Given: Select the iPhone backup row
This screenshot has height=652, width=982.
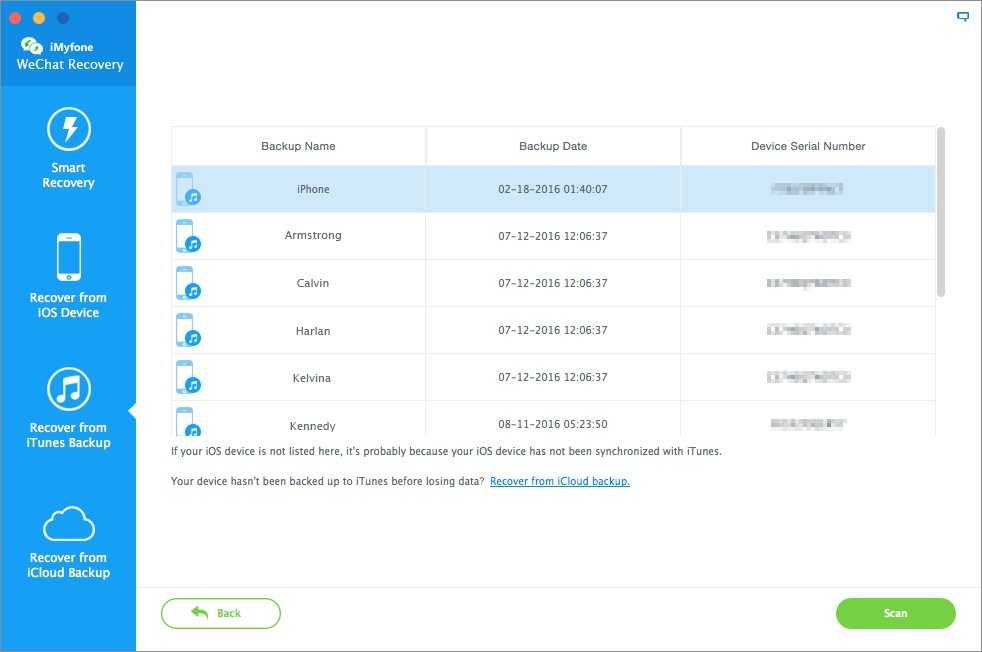Looking at the screenshot, I should point(313,189).
